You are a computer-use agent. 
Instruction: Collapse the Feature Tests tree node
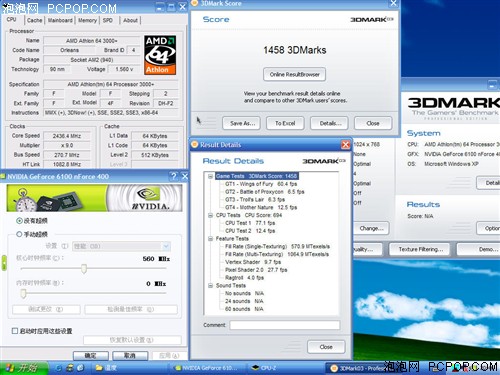211,239
